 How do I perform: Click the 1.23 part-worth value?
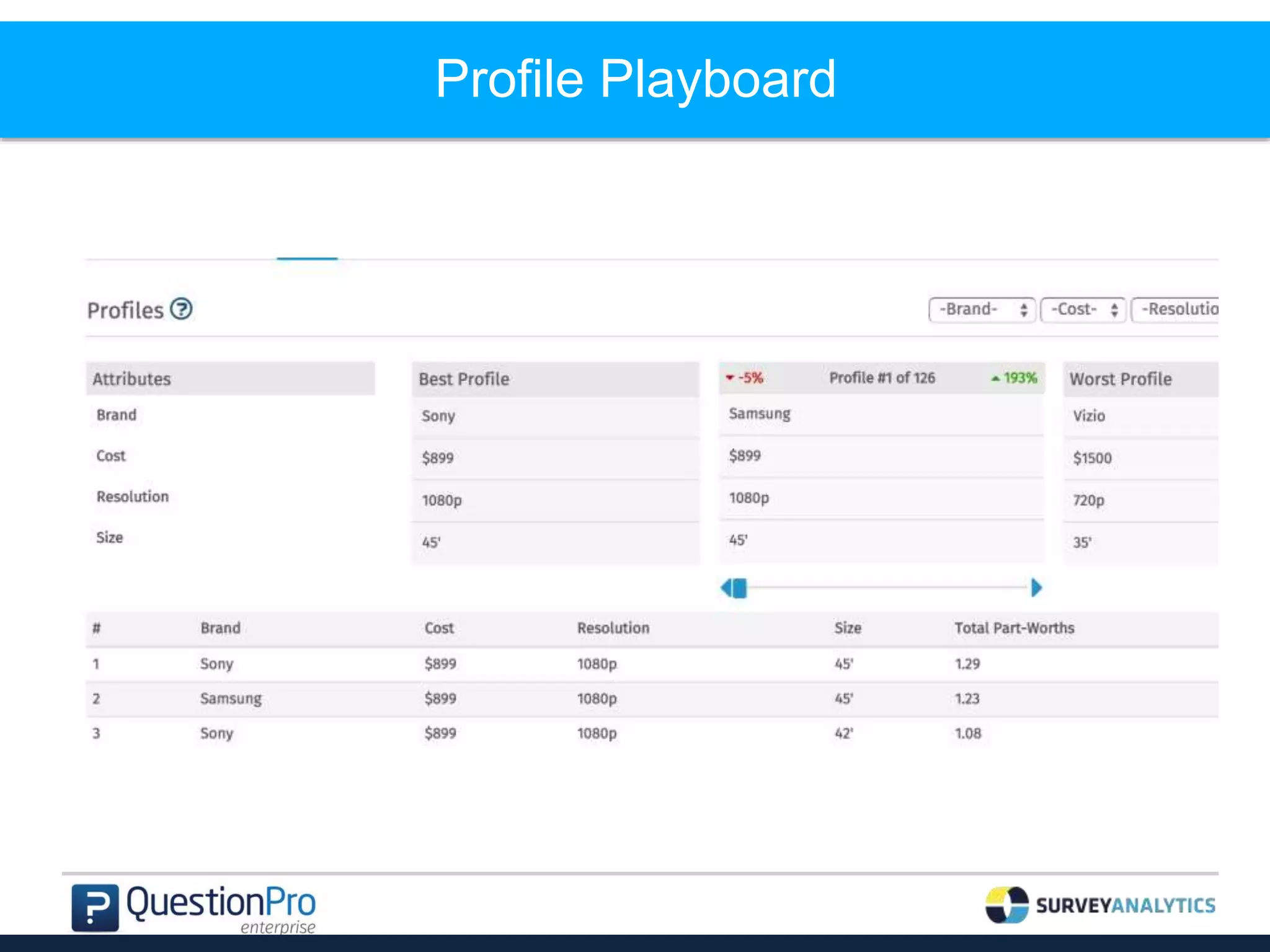(967, 699)
